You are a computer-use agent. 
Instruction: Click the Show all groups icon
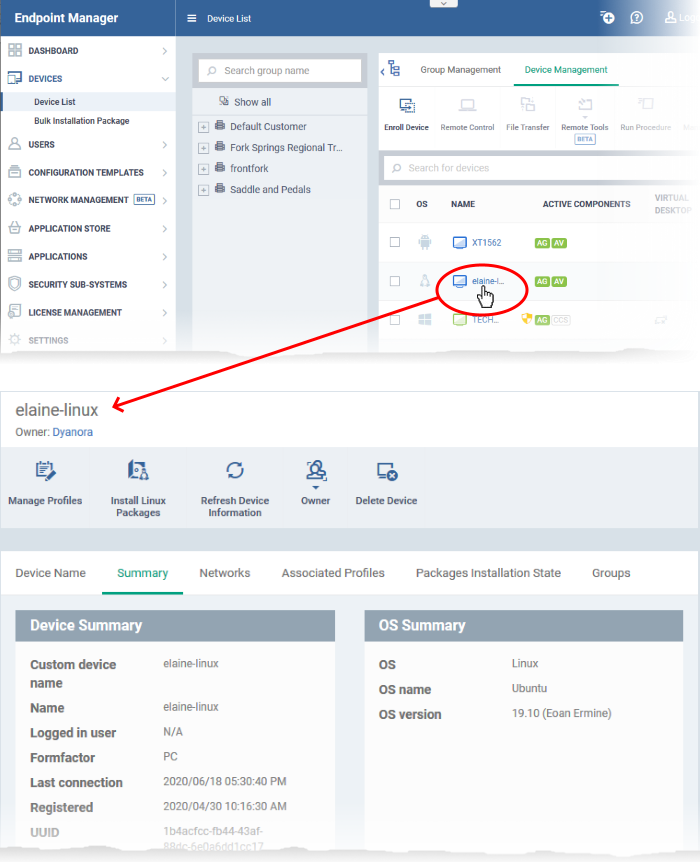(224, 101)
